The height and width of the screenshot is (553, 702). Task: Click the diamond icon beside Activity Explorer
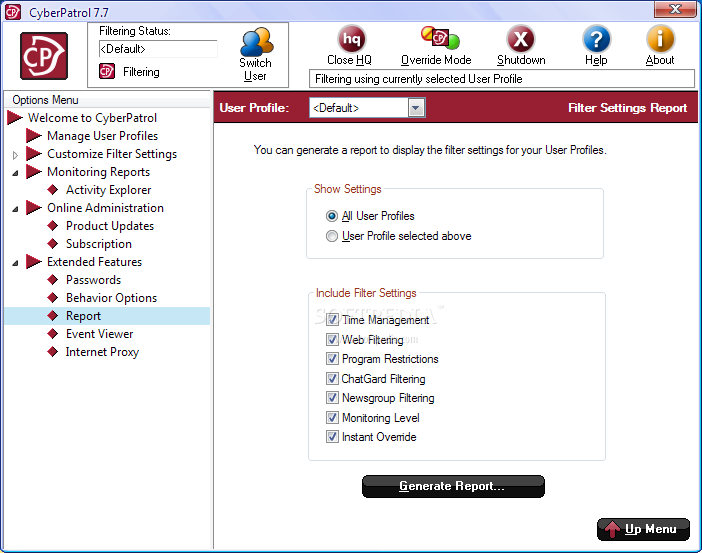point(53,189)
